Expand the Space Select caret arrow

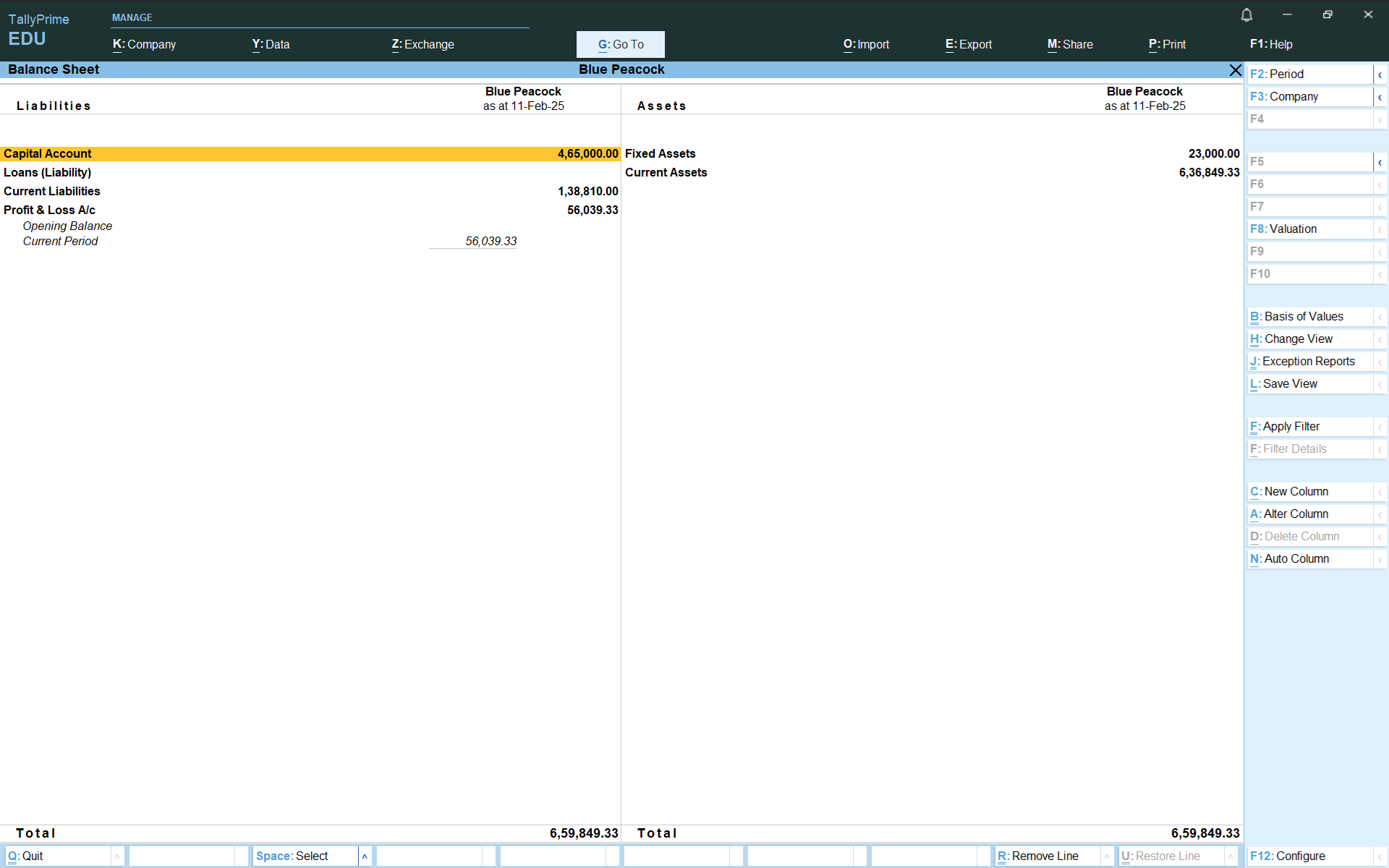365,856
